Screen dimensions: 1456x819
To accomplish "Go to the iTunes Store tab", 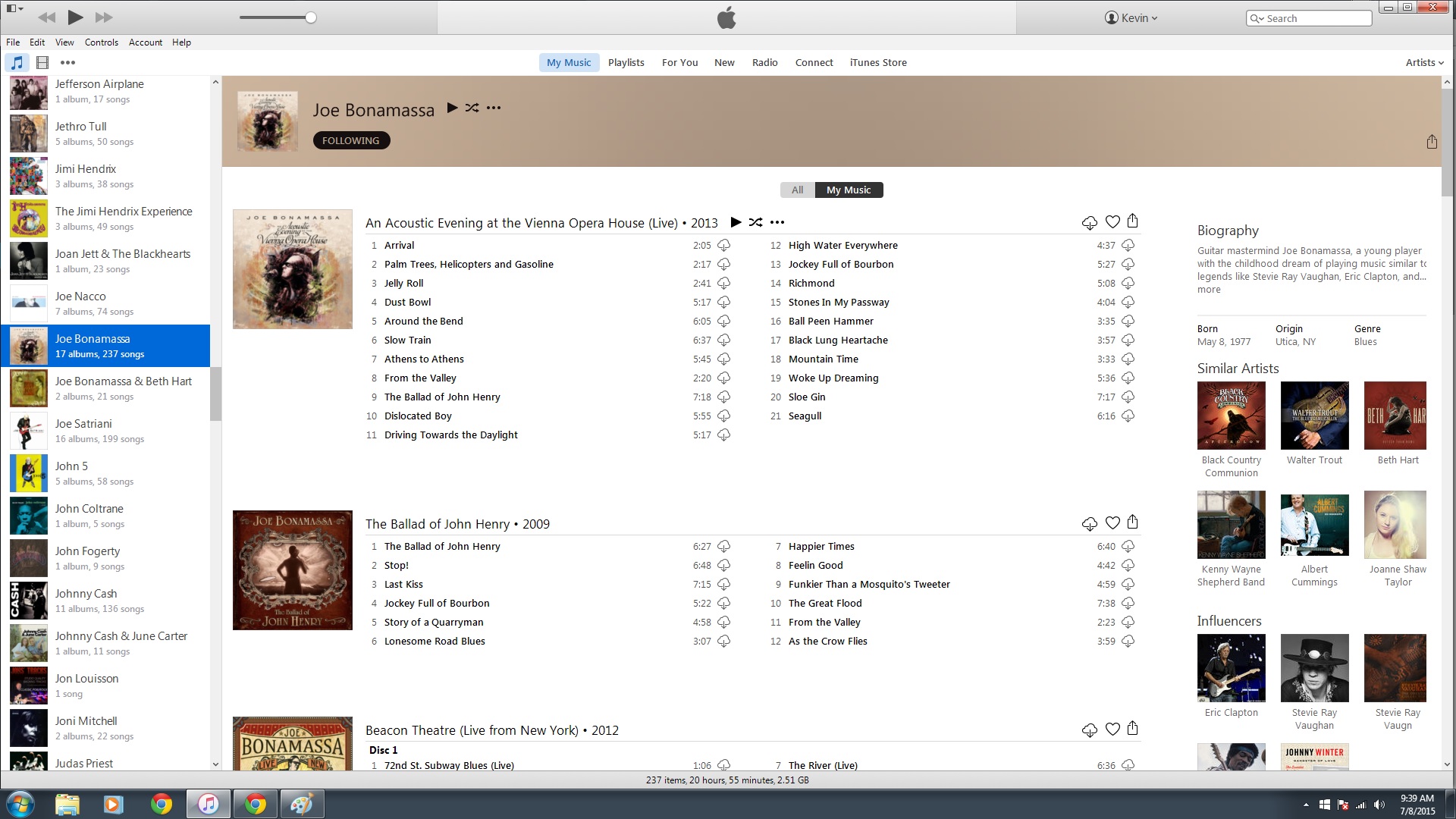I will click(877, 62).
